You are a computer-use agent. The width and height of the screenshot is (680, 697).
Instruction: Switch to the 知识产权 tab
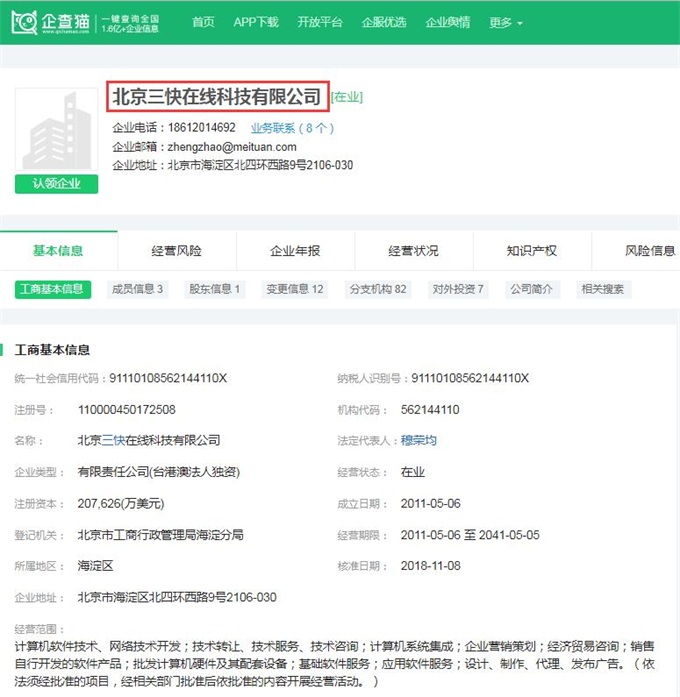(x=532, y=251)
